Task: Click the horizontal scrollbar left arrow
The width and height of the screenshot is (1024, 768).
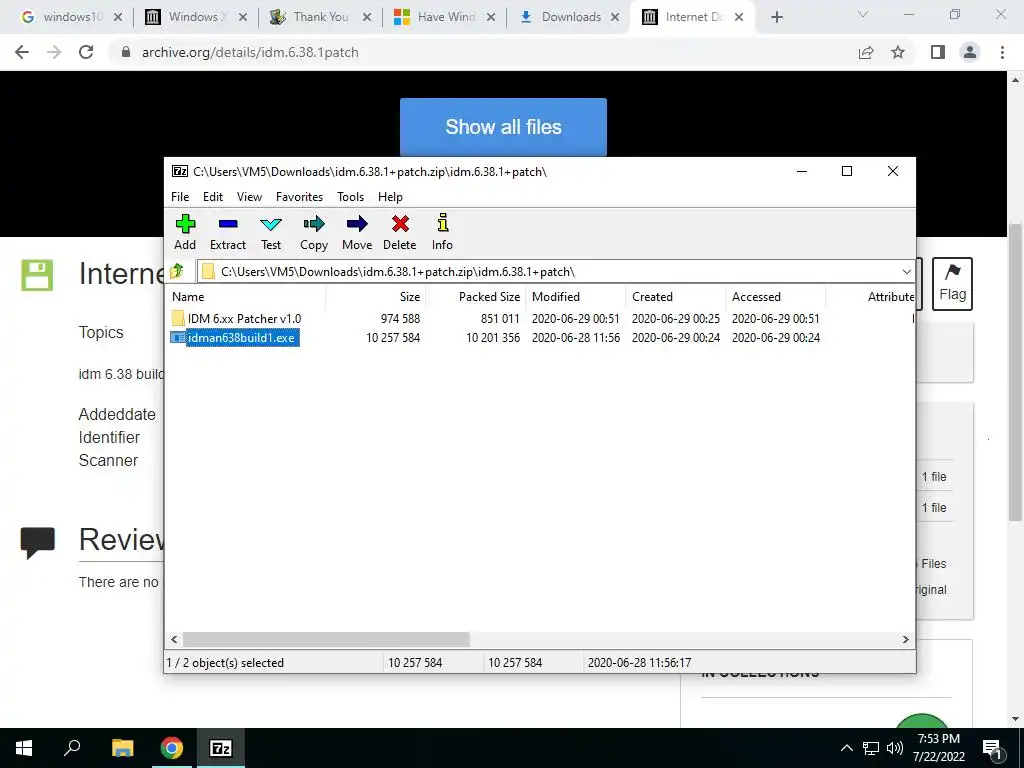Action: [174, 639]
